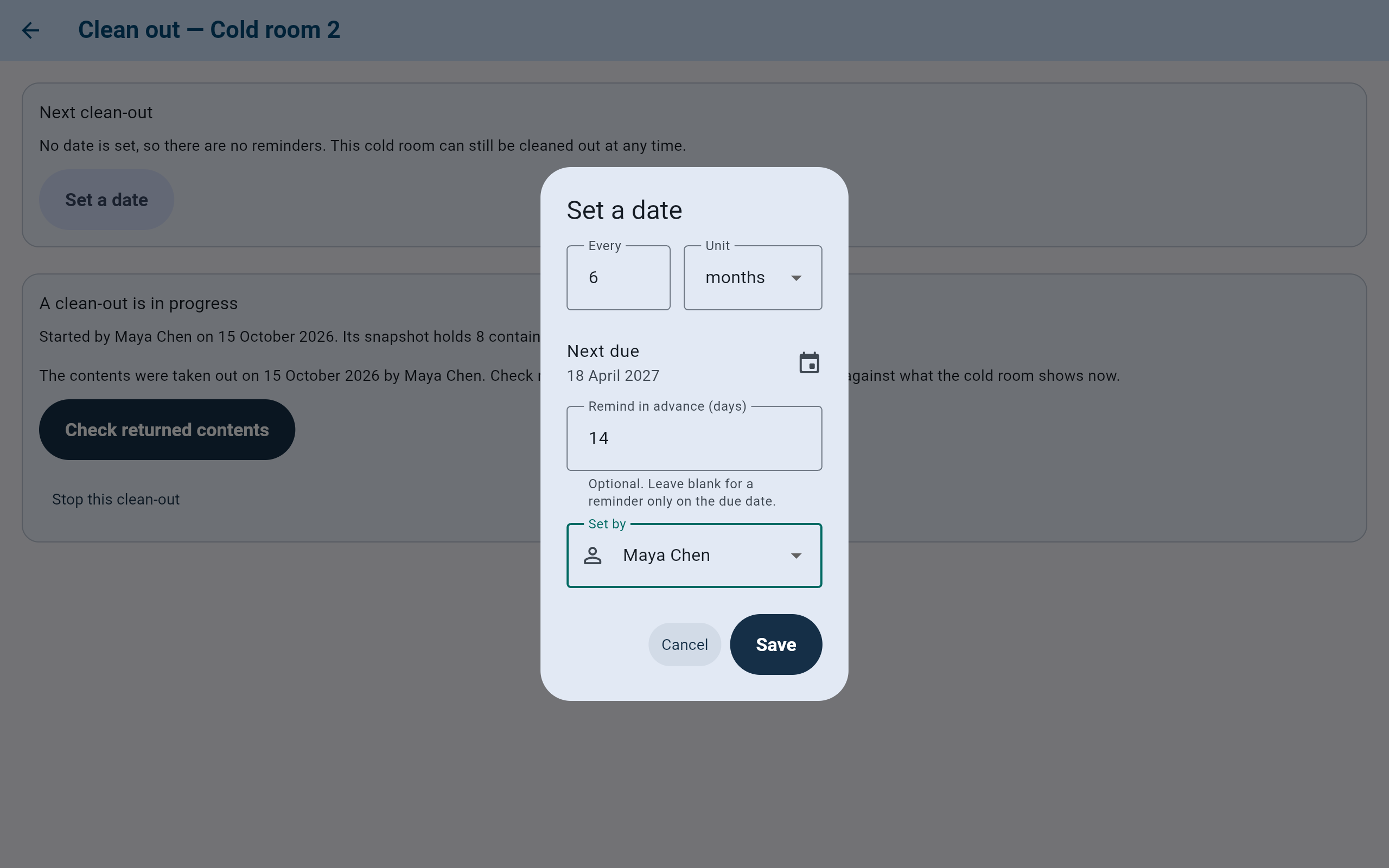
Task: Click Stop this clean-out
Action: tap(116, 500)
